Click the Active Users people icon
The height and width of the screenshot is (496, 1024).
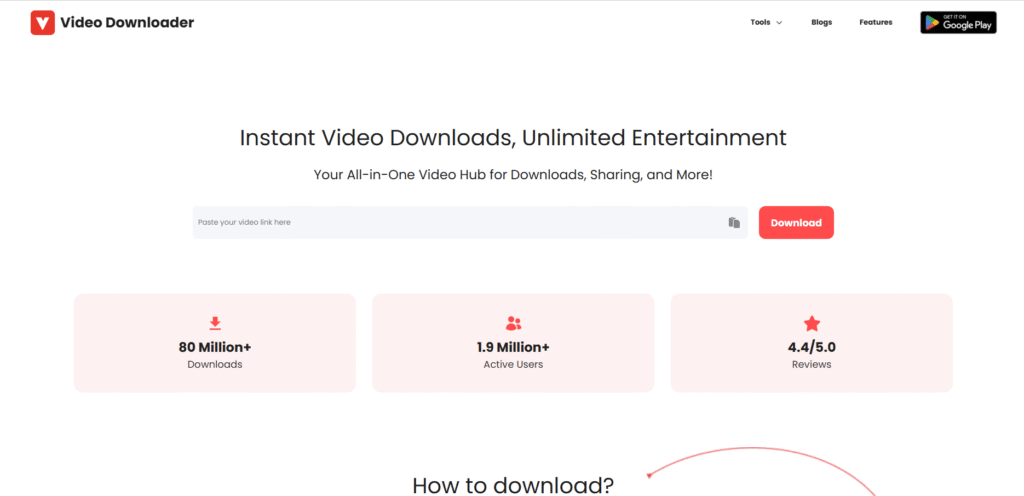click(513, 323)
